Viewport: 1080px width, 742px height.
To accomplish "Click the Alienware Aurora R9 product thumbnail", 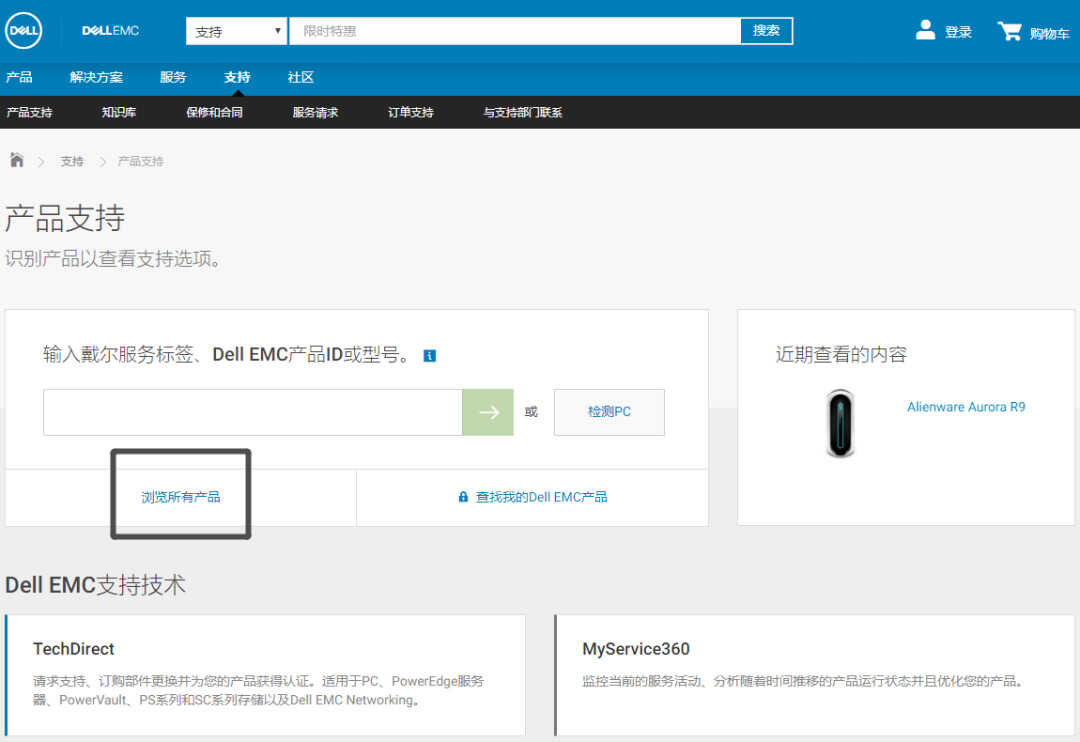I will pyautogui.click(x=840, y=423).
